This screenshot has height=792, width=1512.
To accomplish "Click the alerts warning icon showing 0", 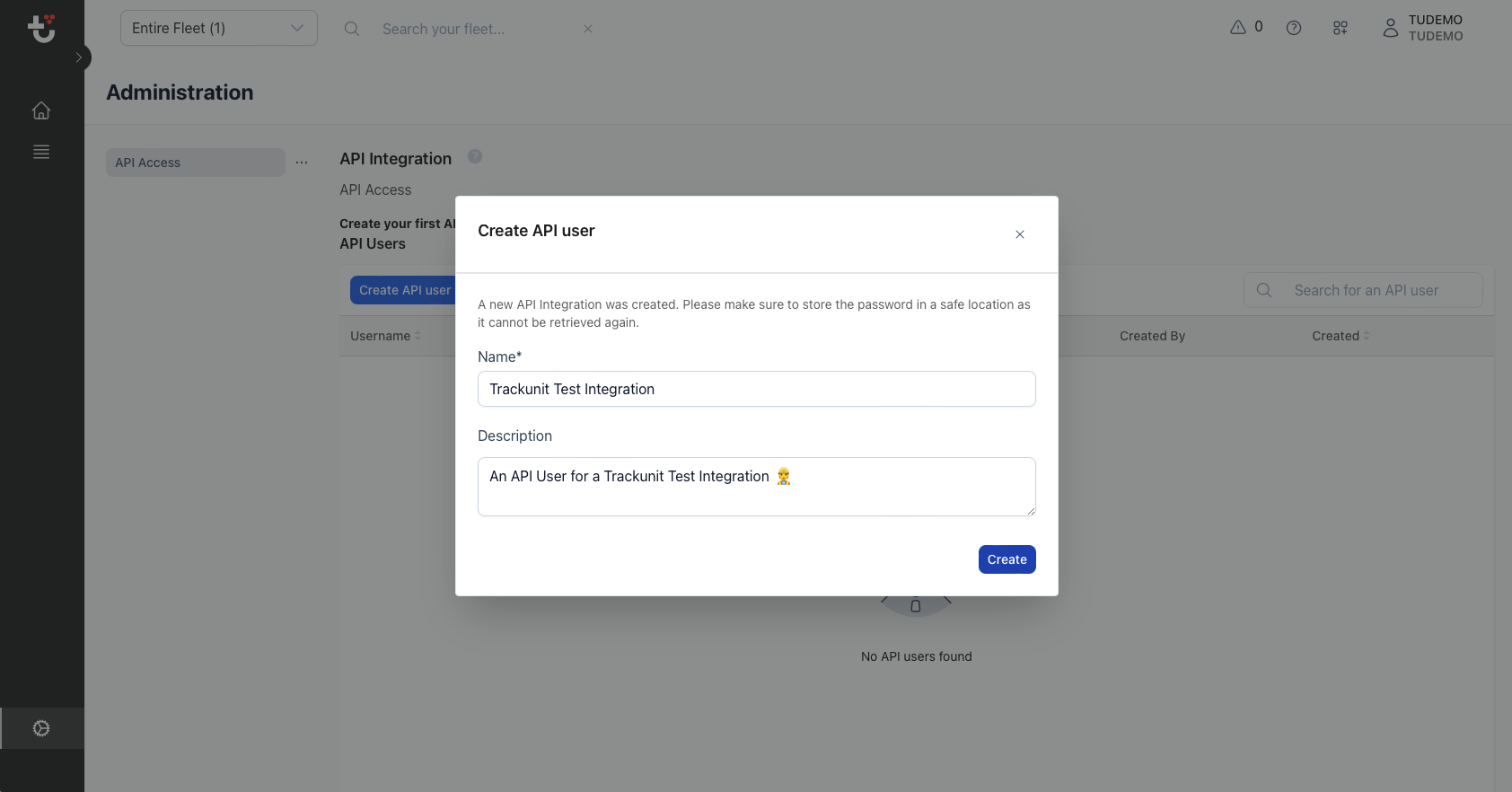I will (x=1245, y=27).
